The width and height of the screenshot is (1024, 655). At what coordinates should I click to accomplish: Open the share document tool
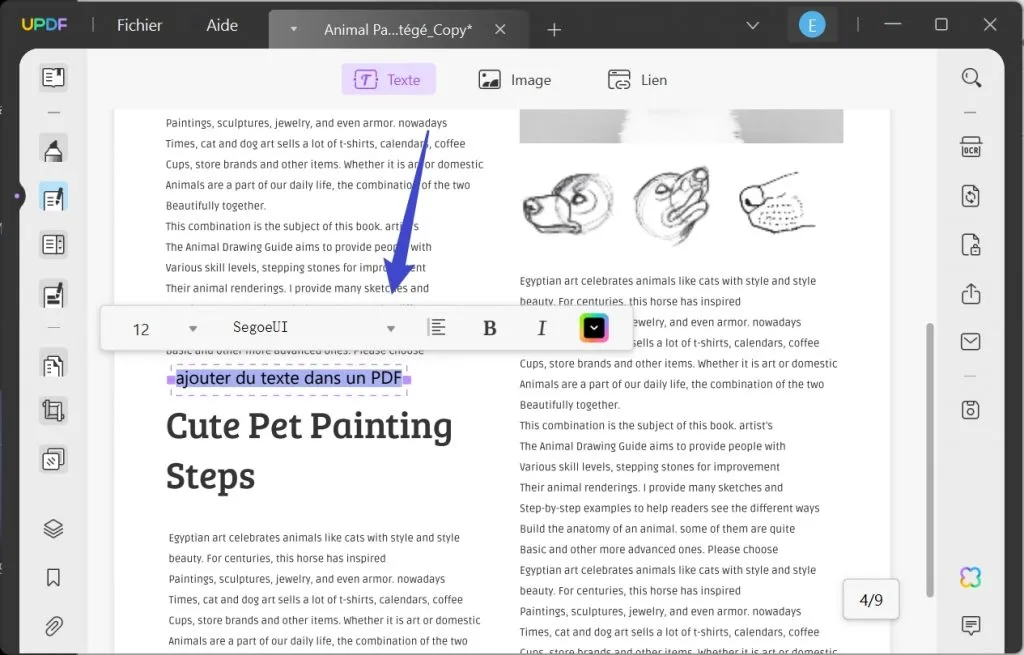tap(970, 294)
